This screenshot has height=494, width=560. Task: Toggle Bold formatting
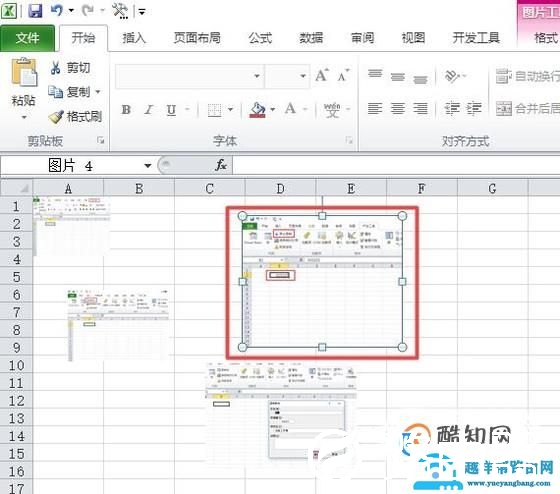[126, 109]
